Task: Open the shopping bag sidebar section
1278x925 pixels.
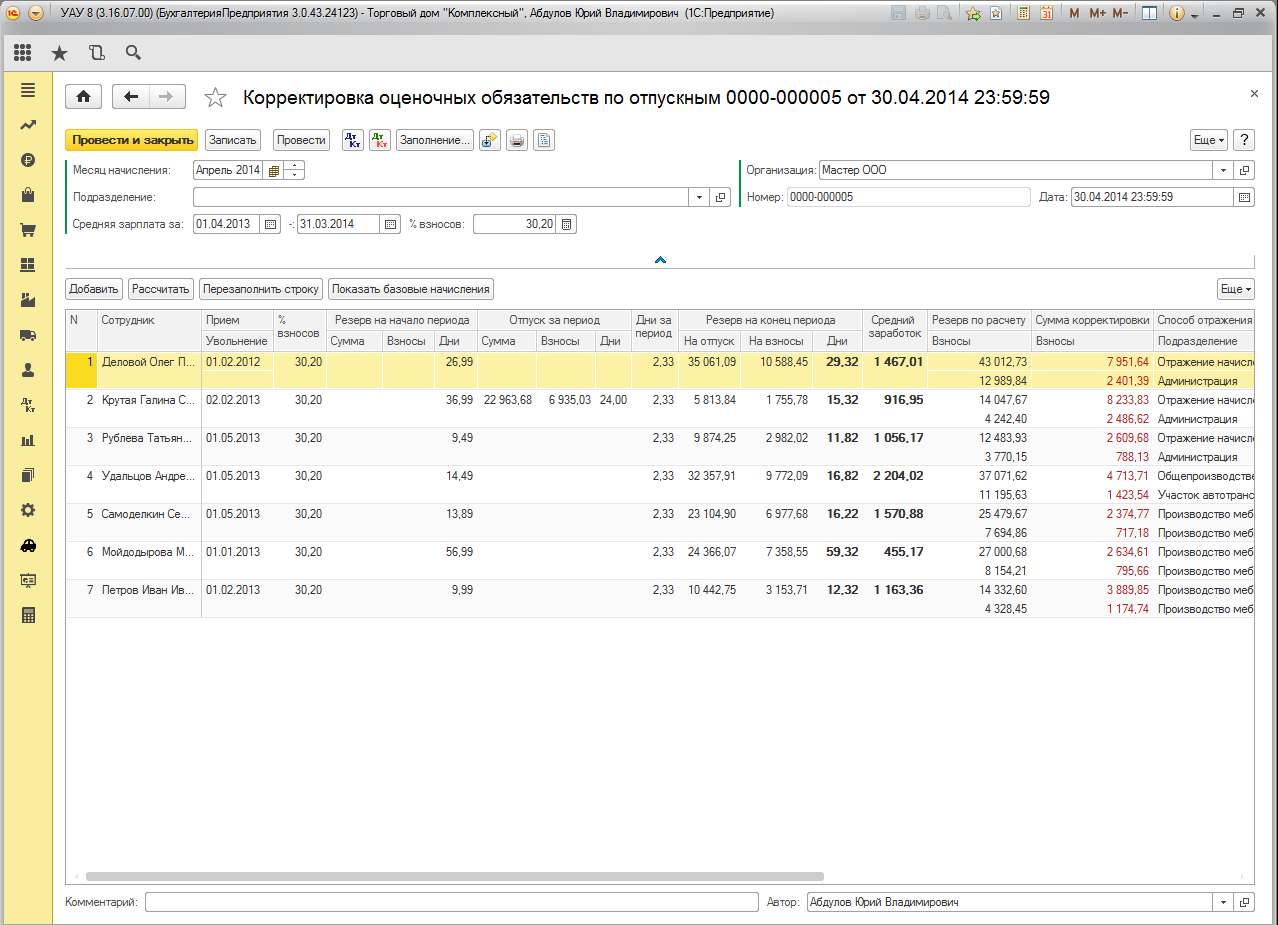Action: tap(28, 195)
